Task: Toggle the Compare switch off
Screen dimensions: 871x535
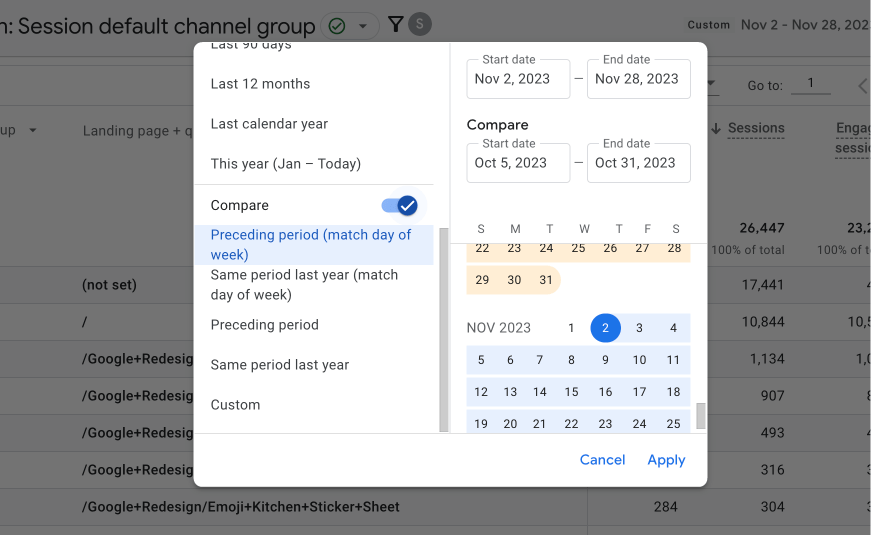Action: tap(400, 206)
